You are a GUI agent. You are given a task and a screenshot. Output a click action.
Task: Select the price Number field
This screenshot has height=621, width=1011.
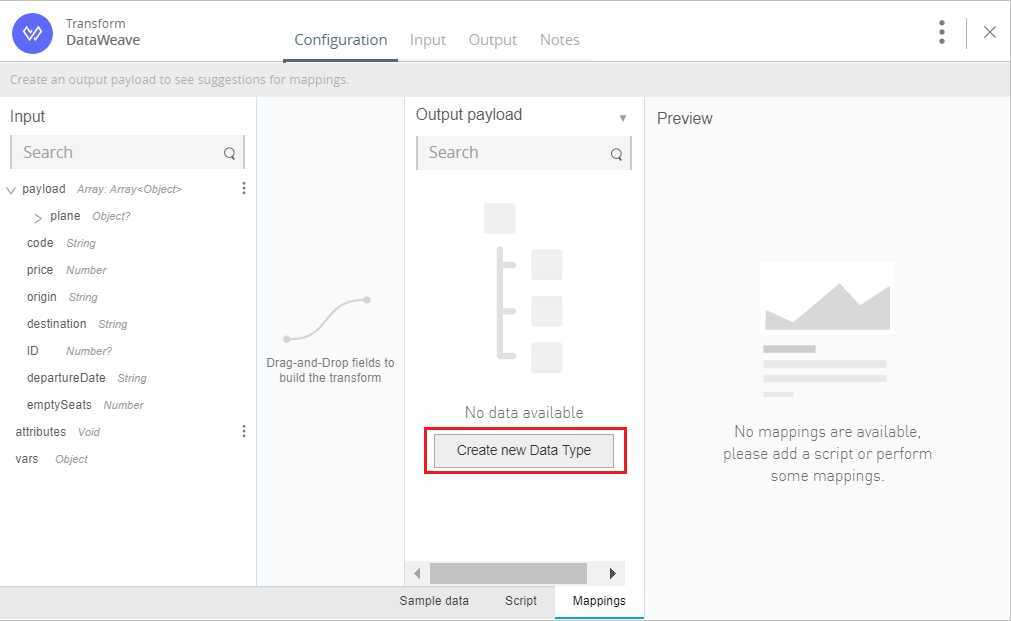(66, 270)
